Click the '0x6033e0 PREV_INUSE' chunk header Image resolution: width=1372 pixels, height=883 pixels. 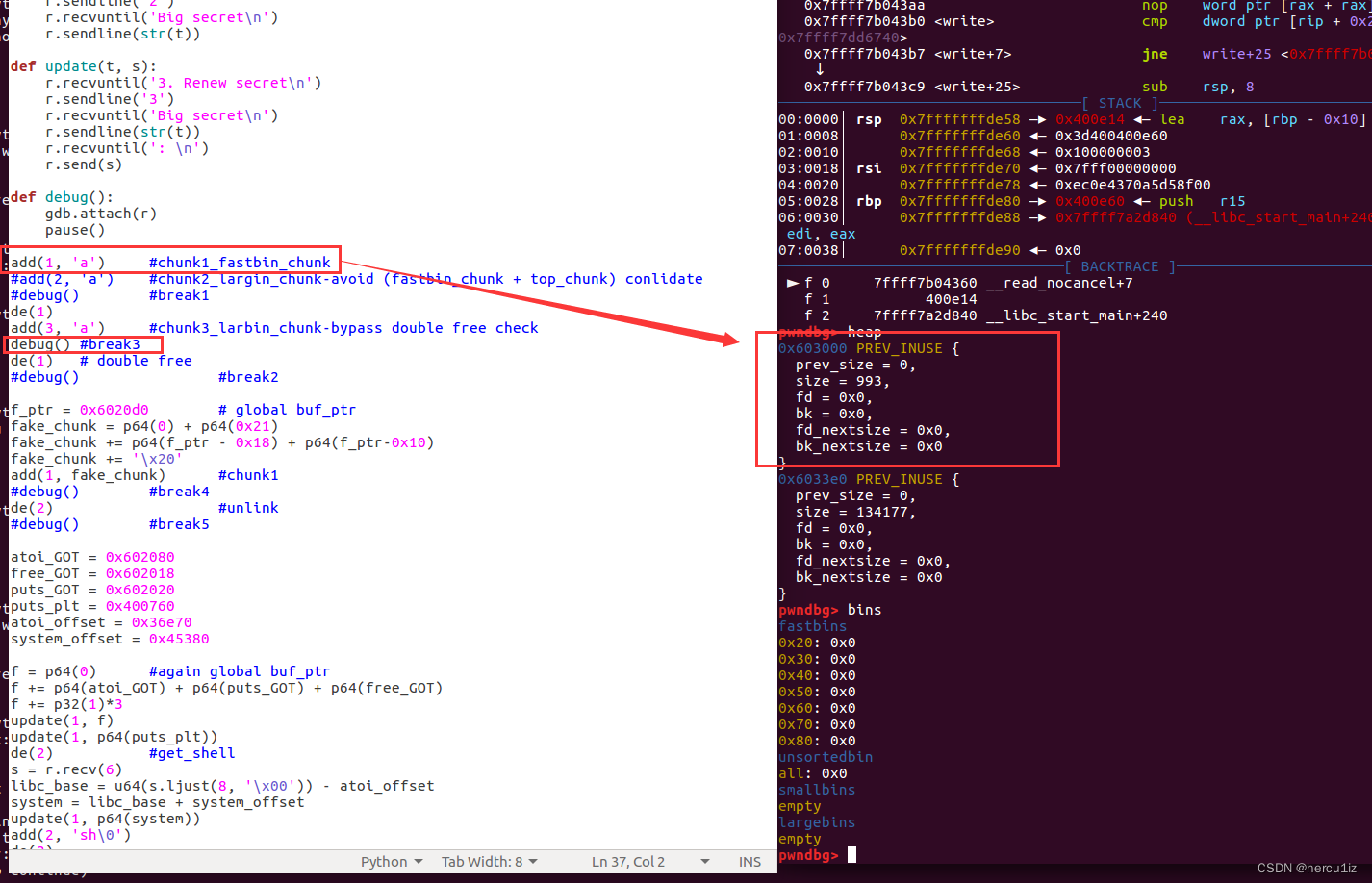coord(869,479)
